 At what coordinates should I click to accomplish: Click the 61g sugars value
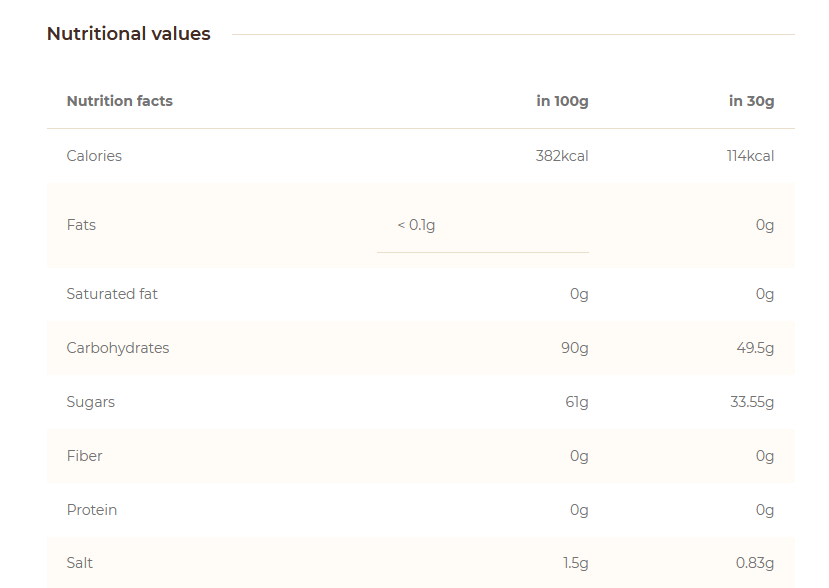[576, 402]
